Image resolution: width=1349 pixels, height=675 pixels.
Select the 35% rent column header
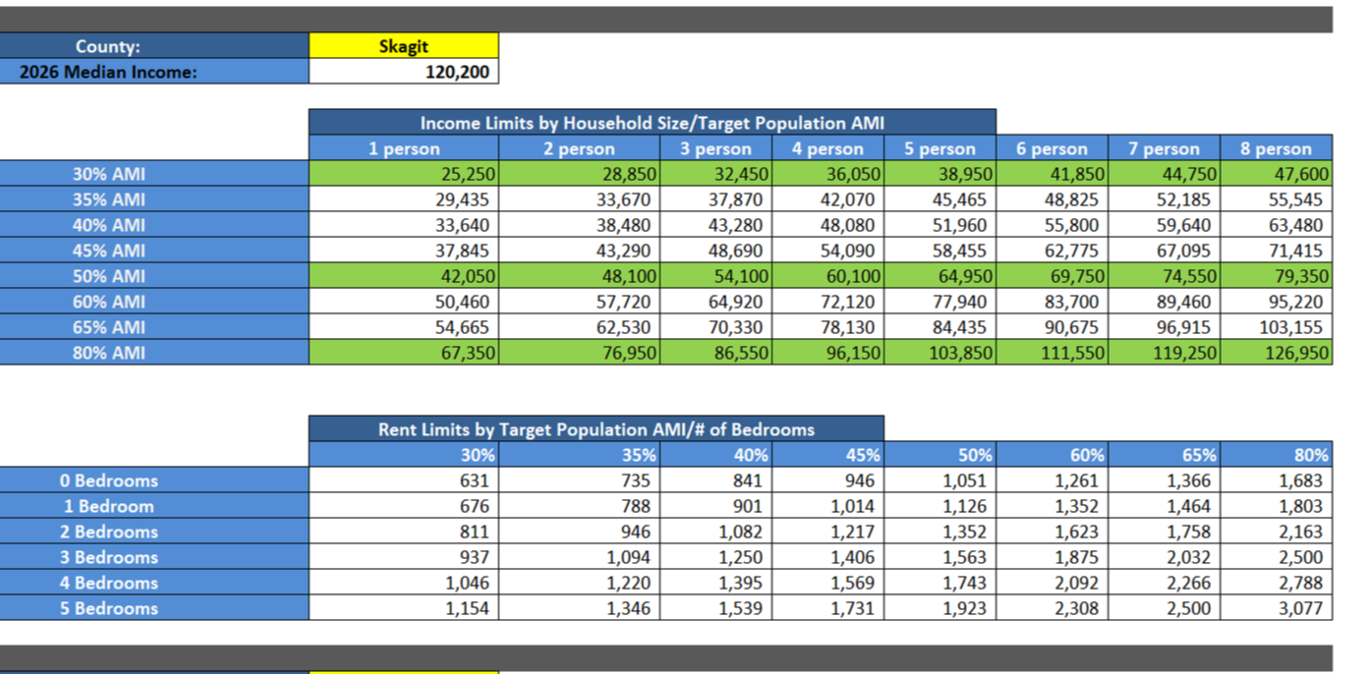579,454
